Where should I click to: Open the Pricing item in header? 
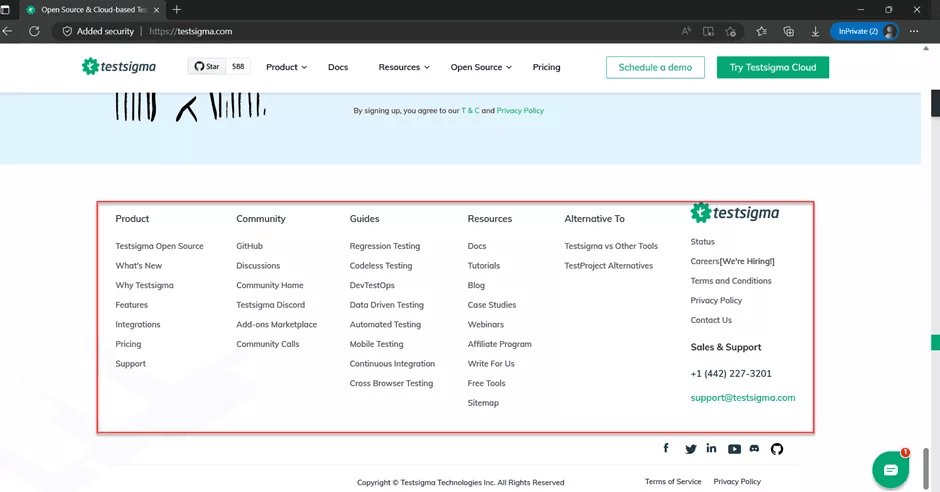tap(546, 67)
